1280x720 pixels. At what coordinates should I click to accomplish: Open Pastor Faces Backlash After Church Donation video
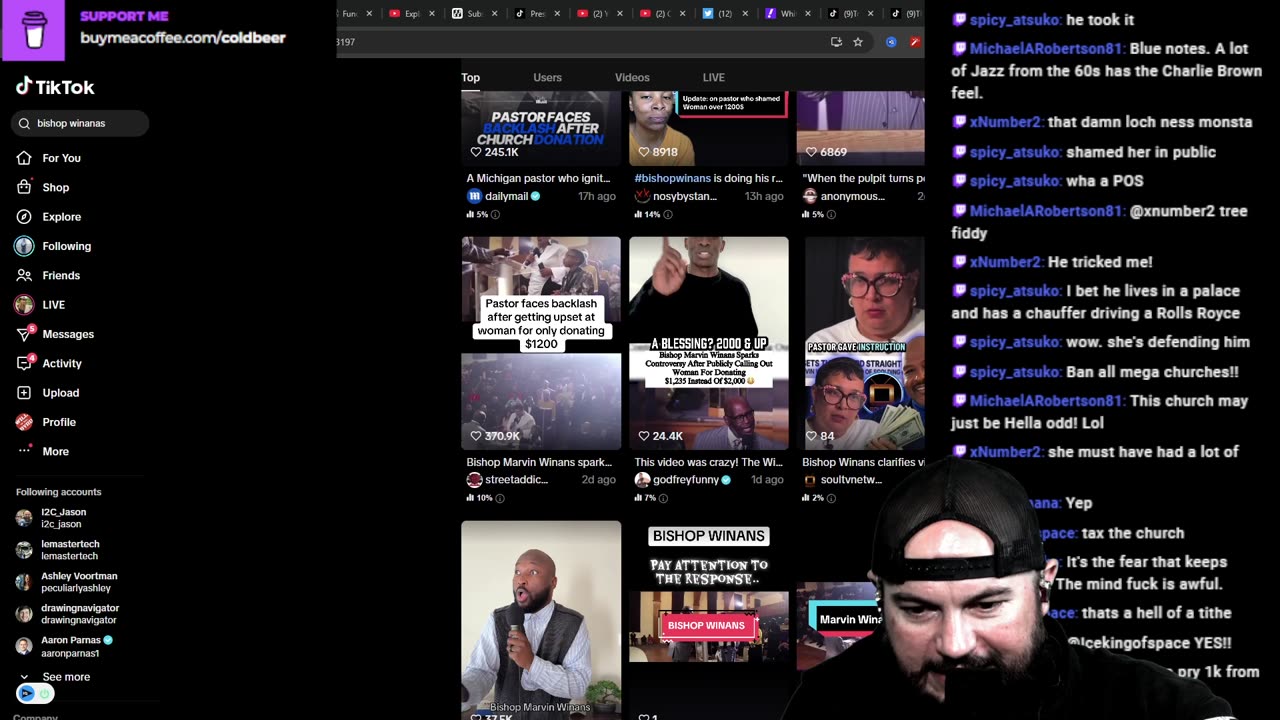[540, 128]
